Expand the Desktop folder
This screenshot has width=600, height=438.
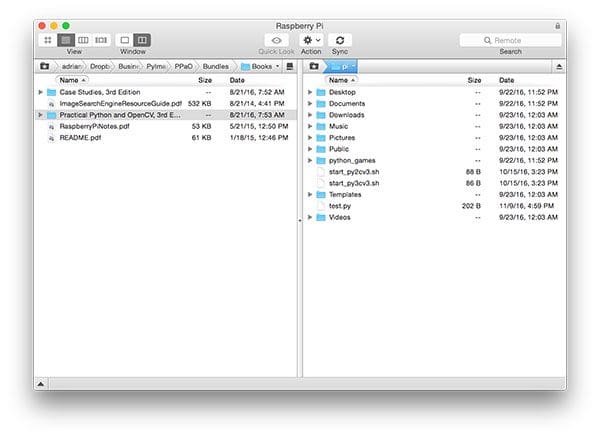tap(310, 92)
